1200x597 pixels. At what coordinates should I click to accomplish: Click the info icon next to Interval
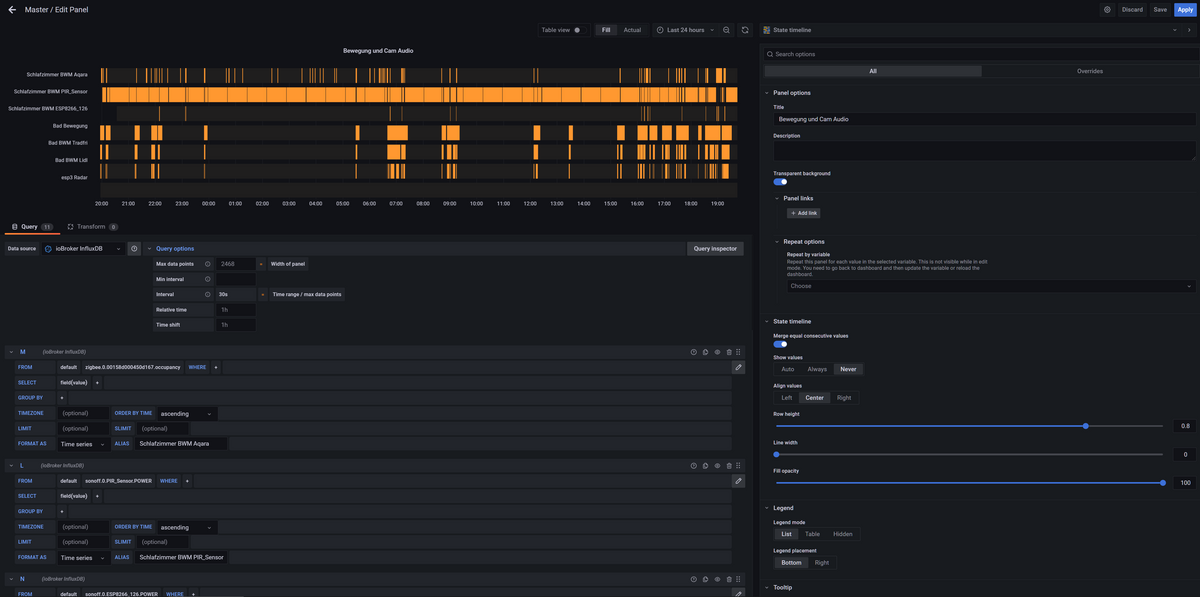pyautogui.click(x=208, y=295)
